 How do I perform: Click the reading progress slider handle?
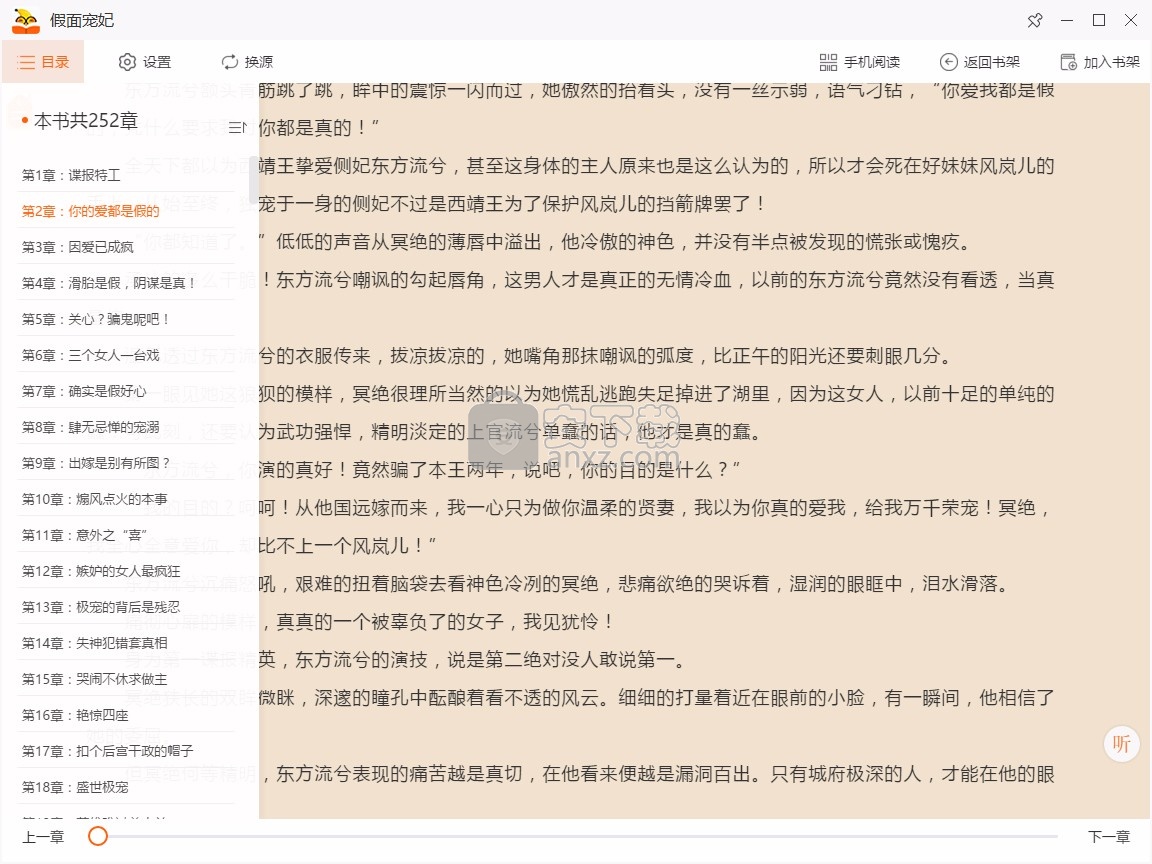pos(98,836)
